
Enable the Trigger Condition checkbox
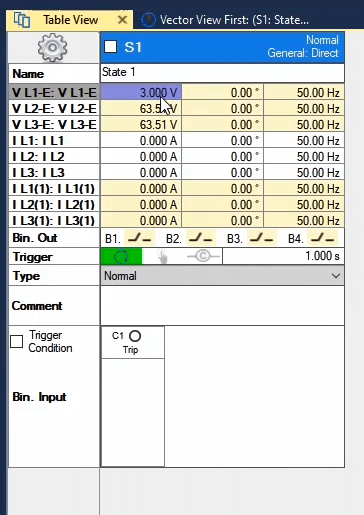(x=17, y=342)
